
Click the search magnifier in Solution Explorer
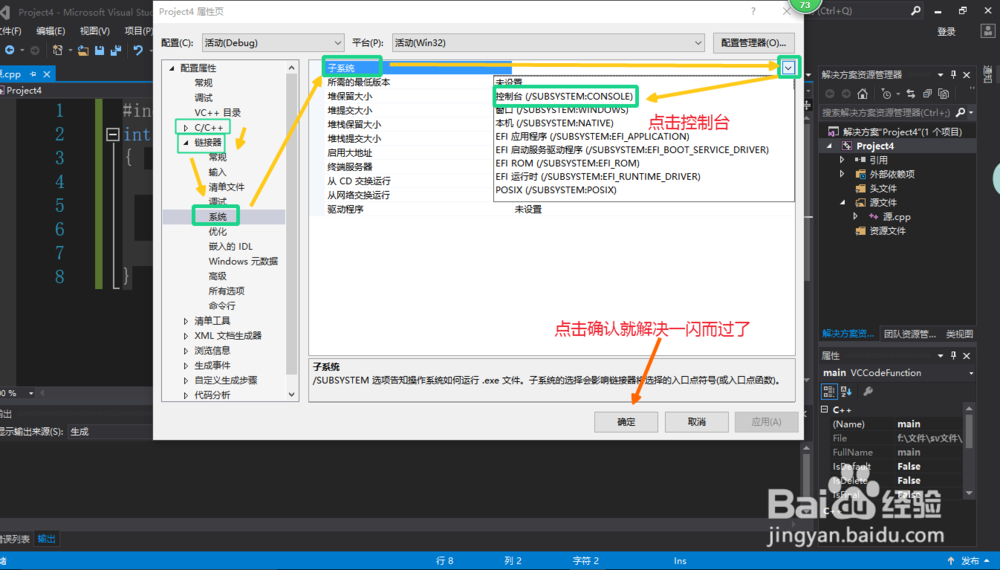click(960, 113)
